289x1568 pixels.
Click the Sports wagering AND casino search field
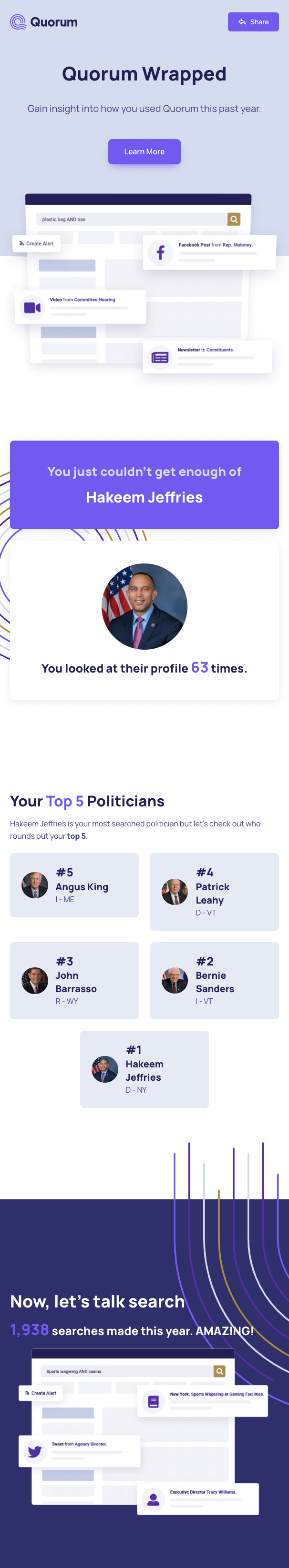click(125, 1371)
